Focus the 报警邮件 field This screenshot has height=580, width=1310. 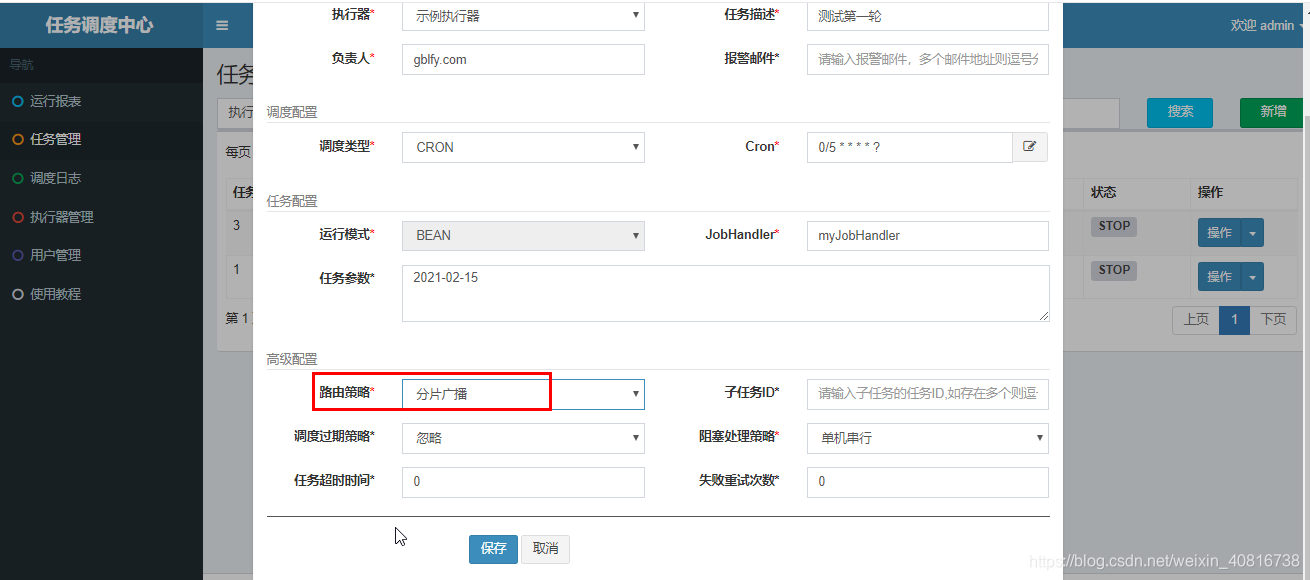tap(928, 59)
